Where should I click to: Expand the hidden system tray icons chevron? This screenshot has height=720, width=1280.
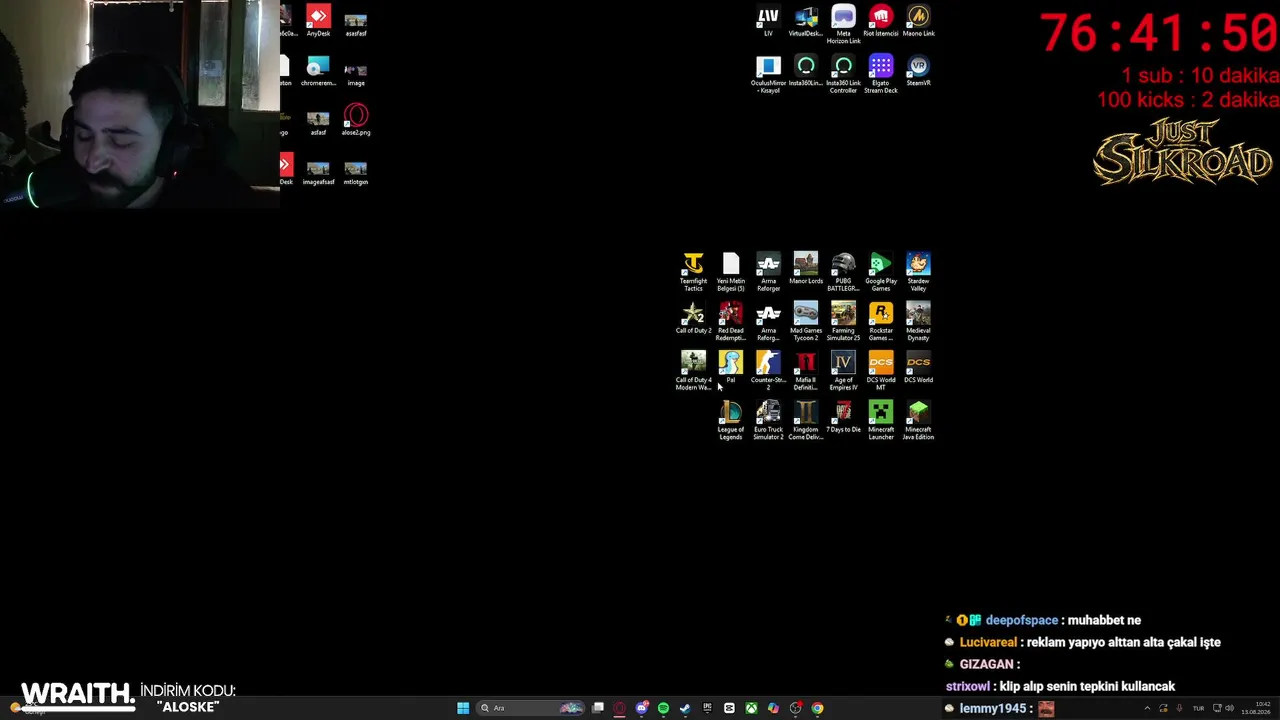click(1147, 708)
